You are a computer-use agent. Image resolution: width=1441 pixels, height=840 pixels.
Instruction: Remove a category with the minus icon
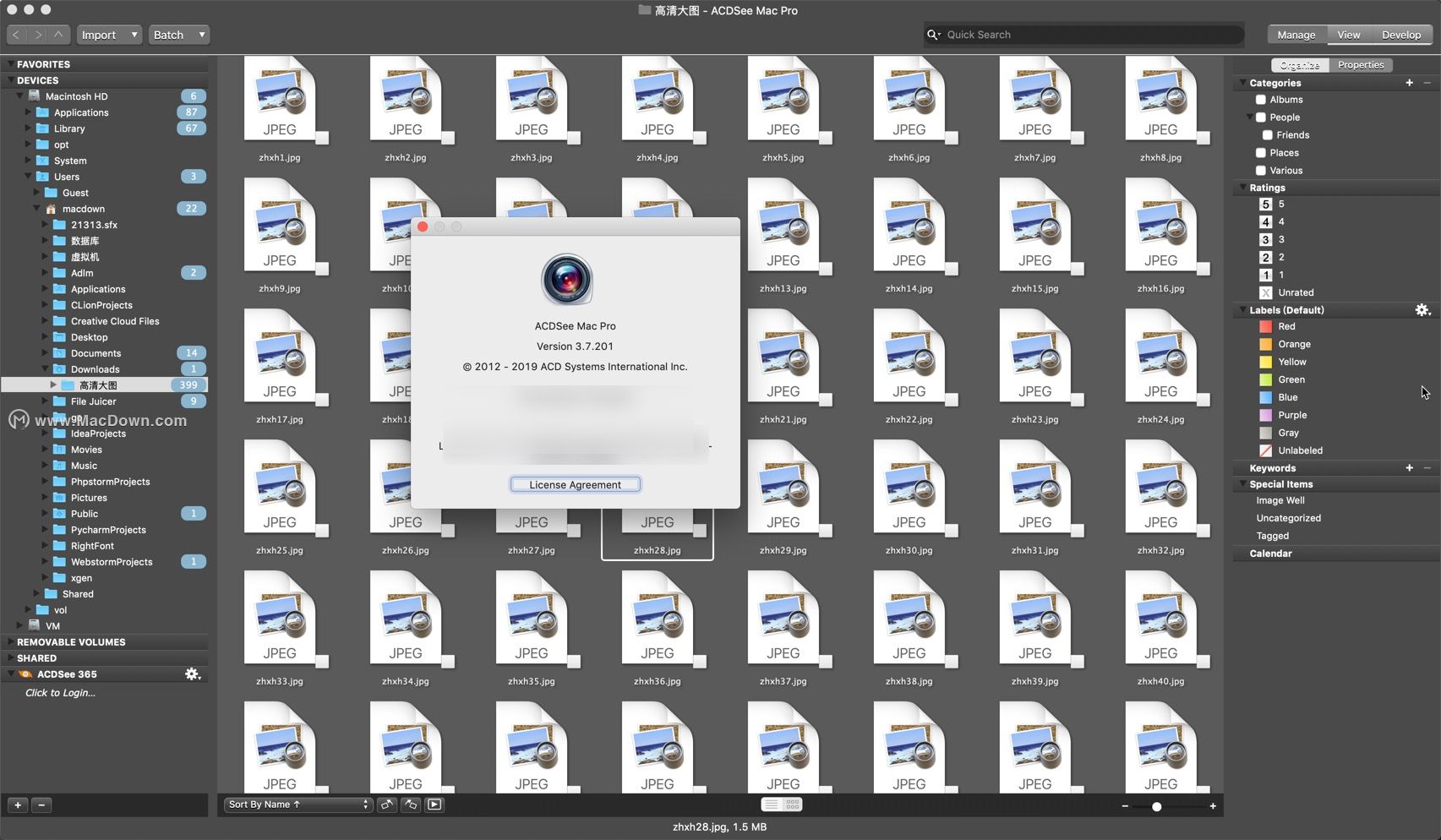click(1427, 83)
